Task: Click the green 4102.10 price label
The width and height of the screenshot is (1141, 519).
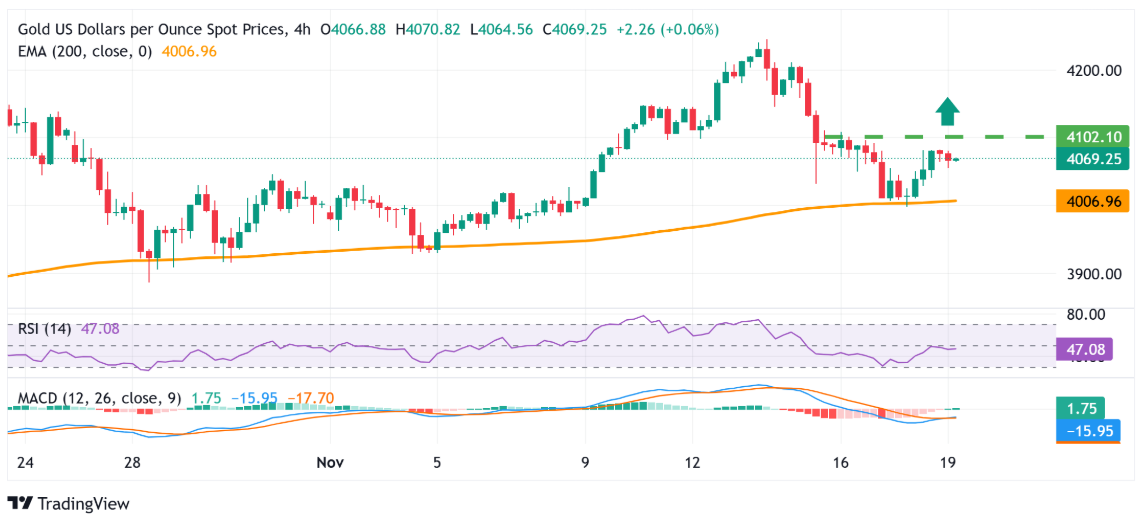Action: click(x=1092, y=137)
